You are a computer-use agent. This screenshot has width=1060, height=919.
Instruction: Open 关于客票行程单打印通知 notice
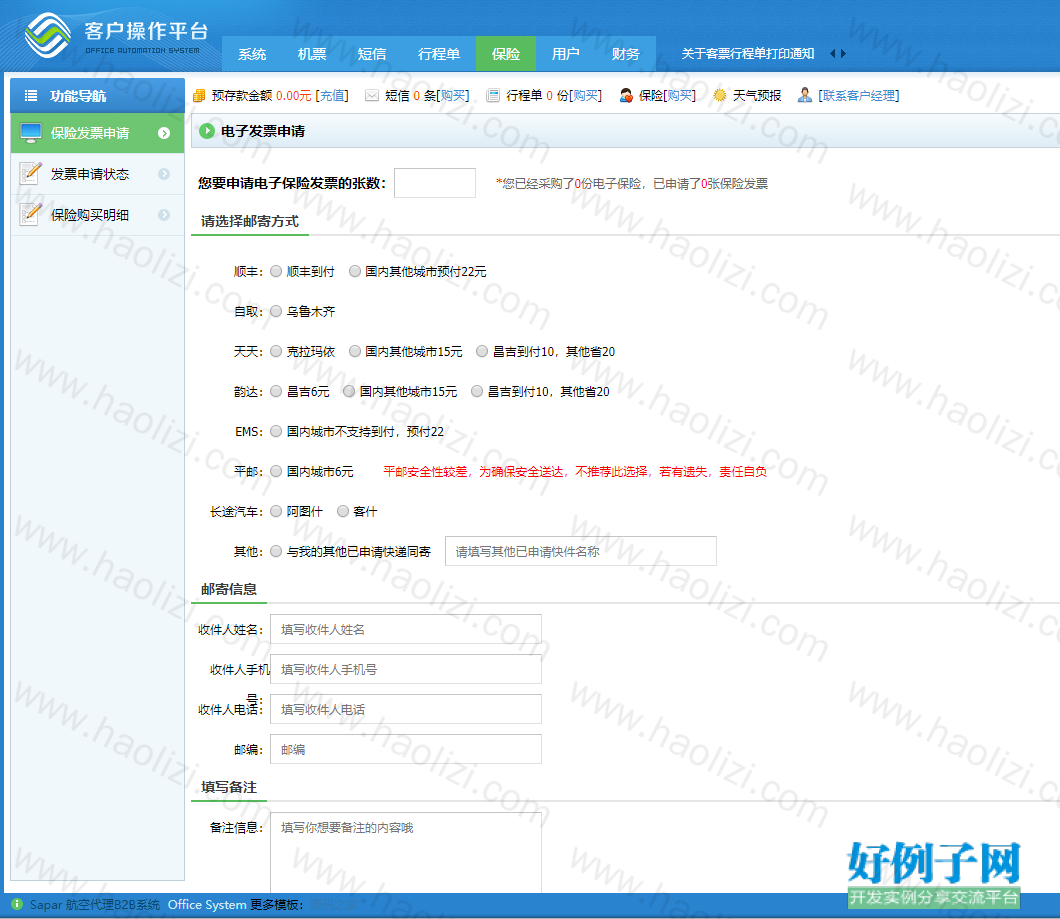[x=748, y=53]
